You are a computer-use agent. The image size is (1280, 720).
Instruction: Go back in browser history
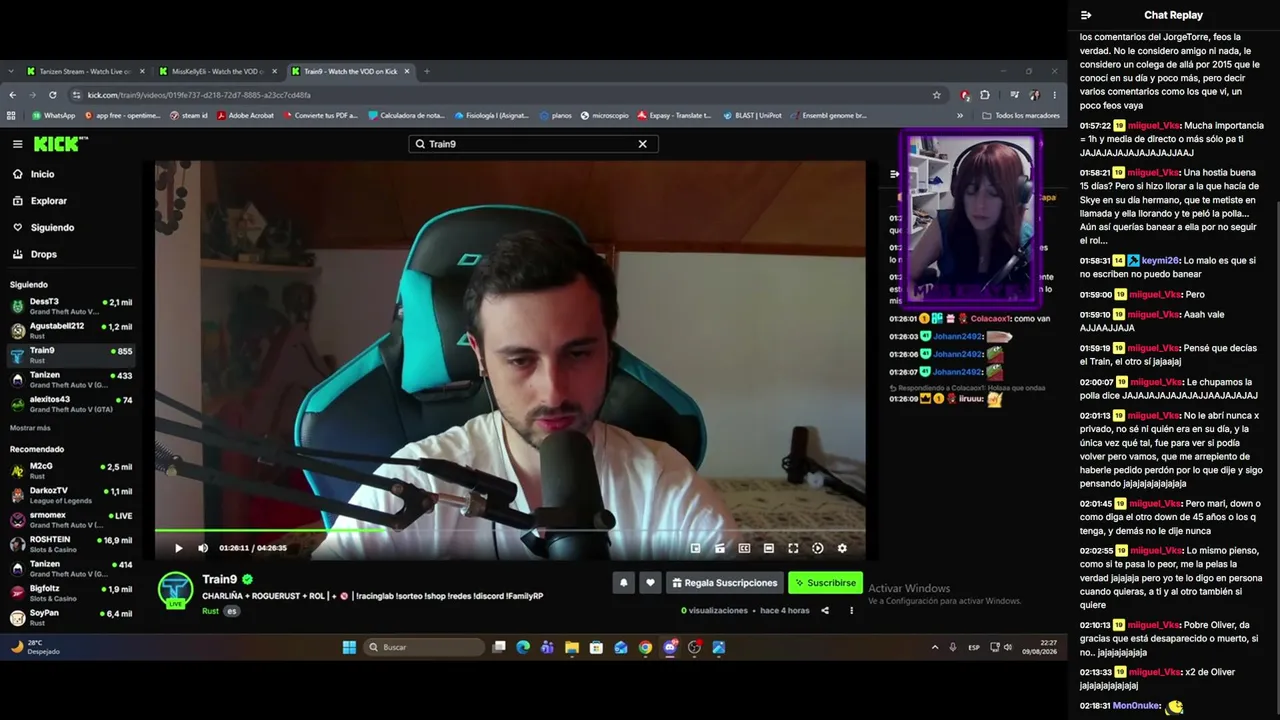(x=12, y=95)
